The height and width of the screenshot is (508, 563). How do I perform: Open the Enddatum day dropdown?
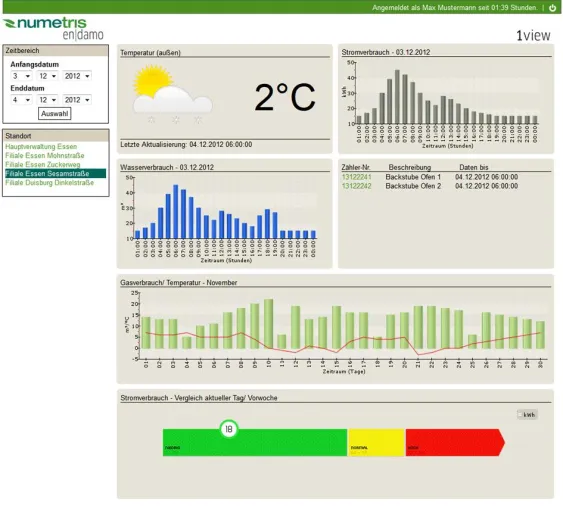click(21, 100)
